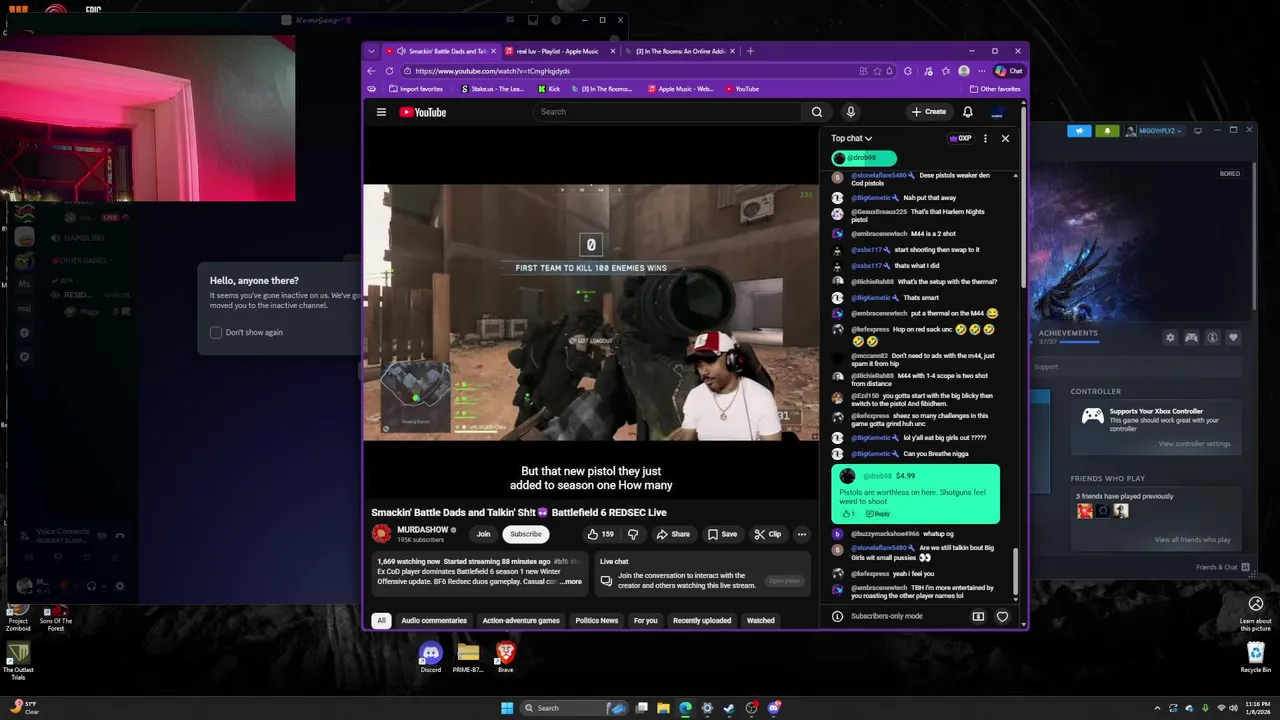Save the video to a playlist
Screen dimensions: 1280x720
tap(722, 534)
